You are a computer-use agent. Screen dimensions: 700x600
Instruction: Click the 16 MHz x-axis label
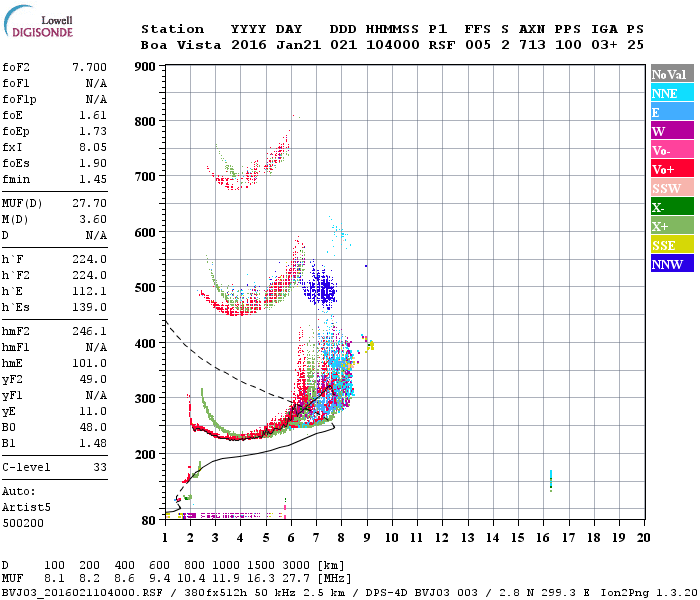coord(543,538)
